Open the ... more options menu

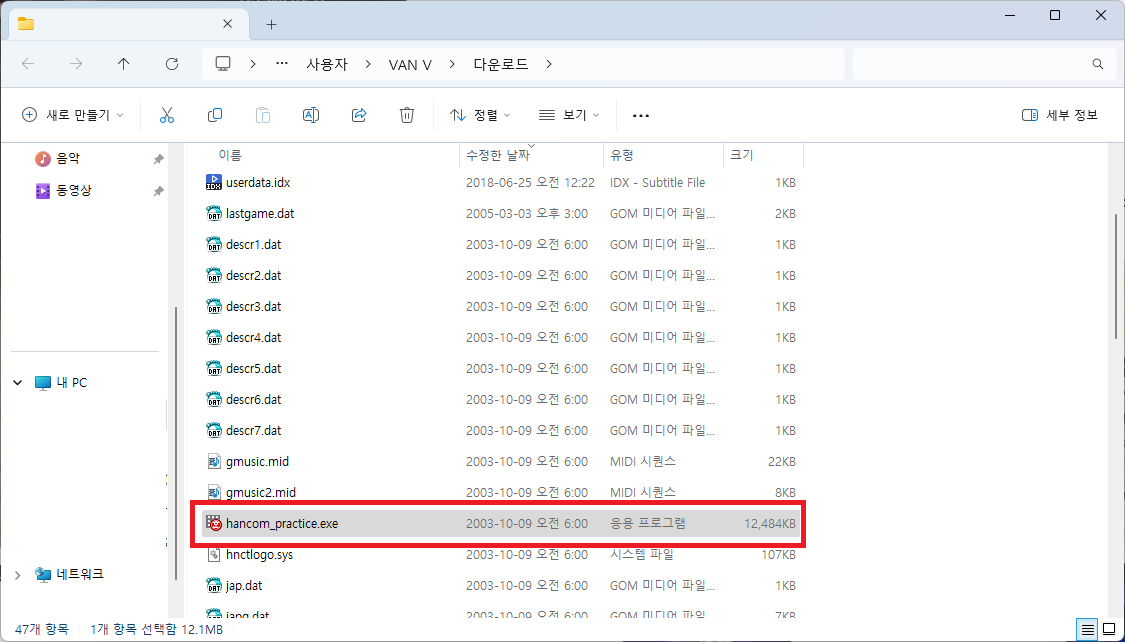point(640,114)
